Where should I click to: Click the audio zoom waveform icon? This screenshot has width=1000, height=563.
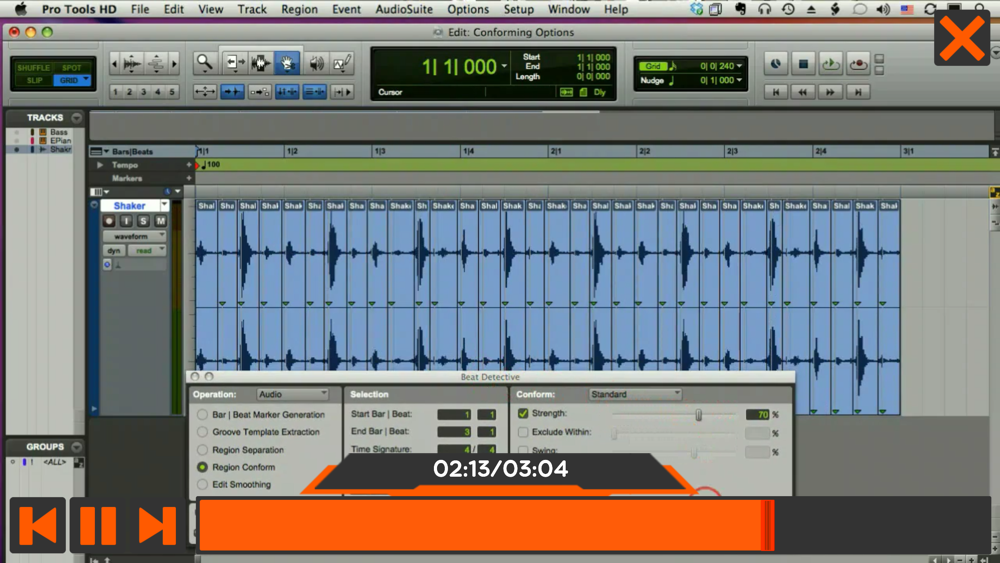coord(132,63)
